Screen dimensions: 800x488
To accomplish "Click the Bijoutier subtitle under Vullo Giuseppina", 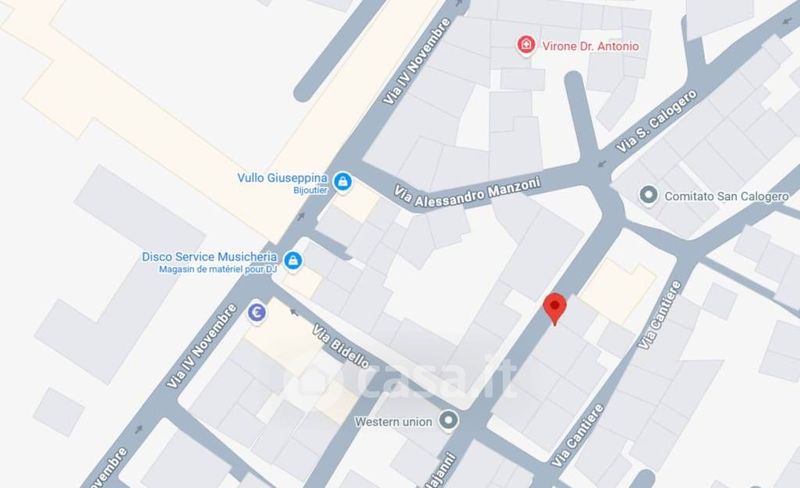I will [310, 190].
